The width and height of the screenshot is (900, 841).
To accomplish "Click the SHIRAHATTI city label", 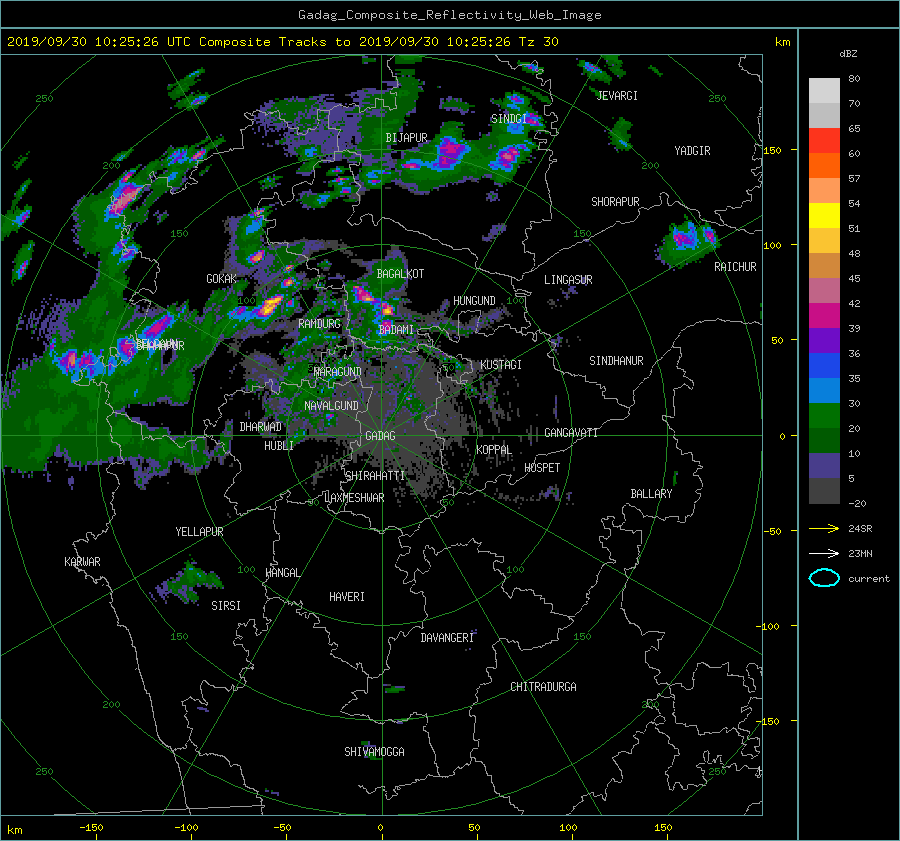I will 375,476.
